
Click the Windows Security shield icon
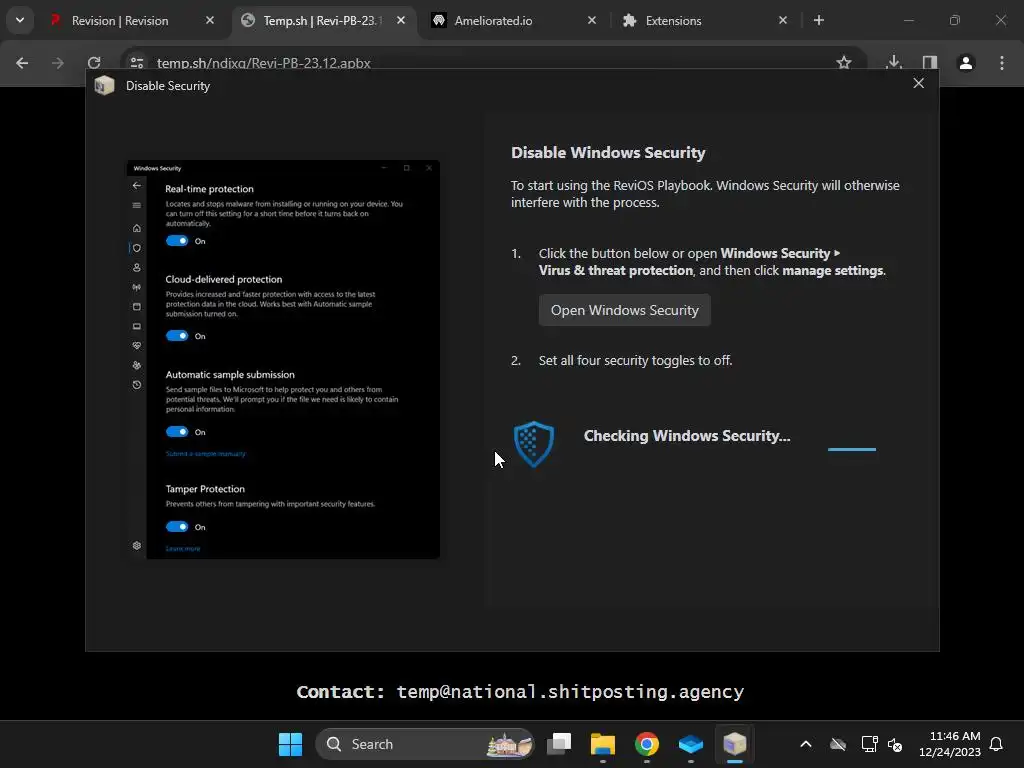[x=534, y=444]
